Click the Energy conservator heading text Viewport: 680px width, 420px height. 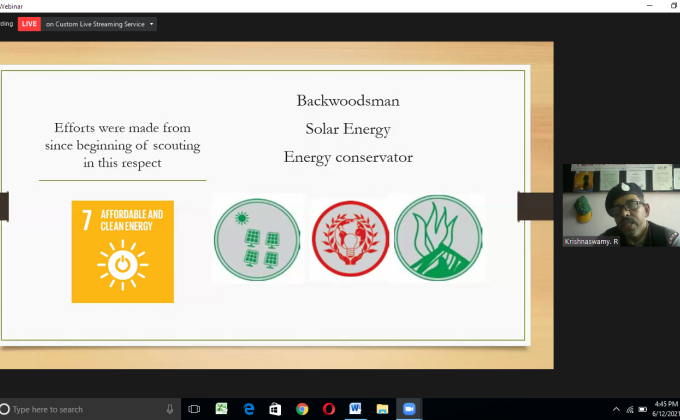coord(348,158)
